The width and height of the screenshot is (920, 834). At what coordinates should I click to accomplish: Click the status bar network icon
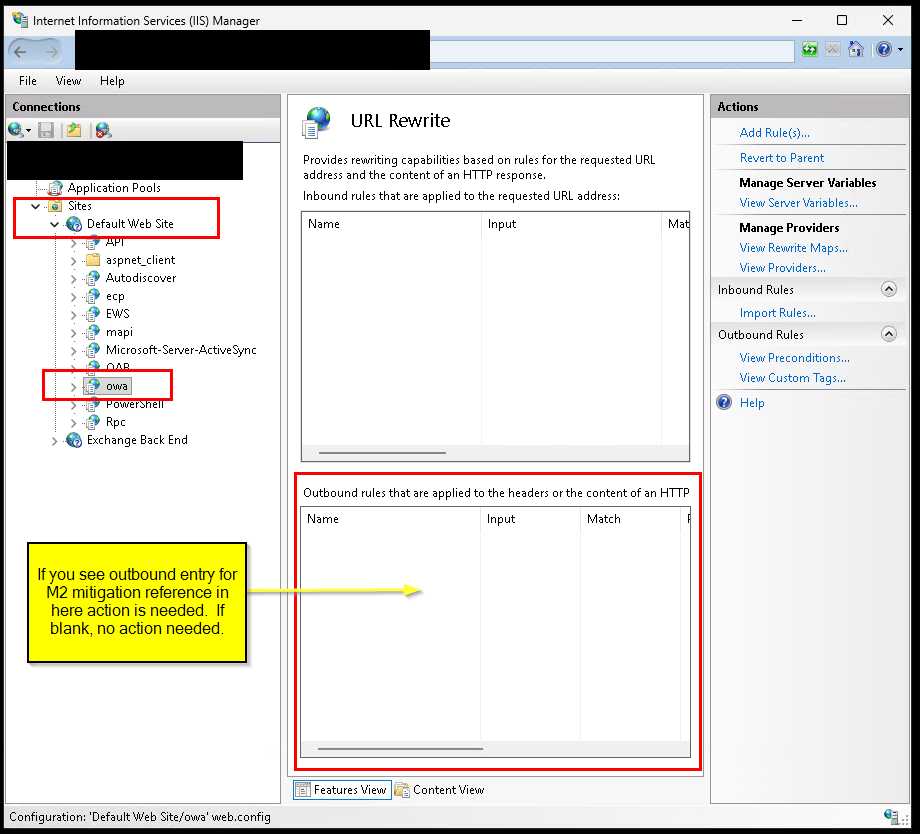coord(891,816)
